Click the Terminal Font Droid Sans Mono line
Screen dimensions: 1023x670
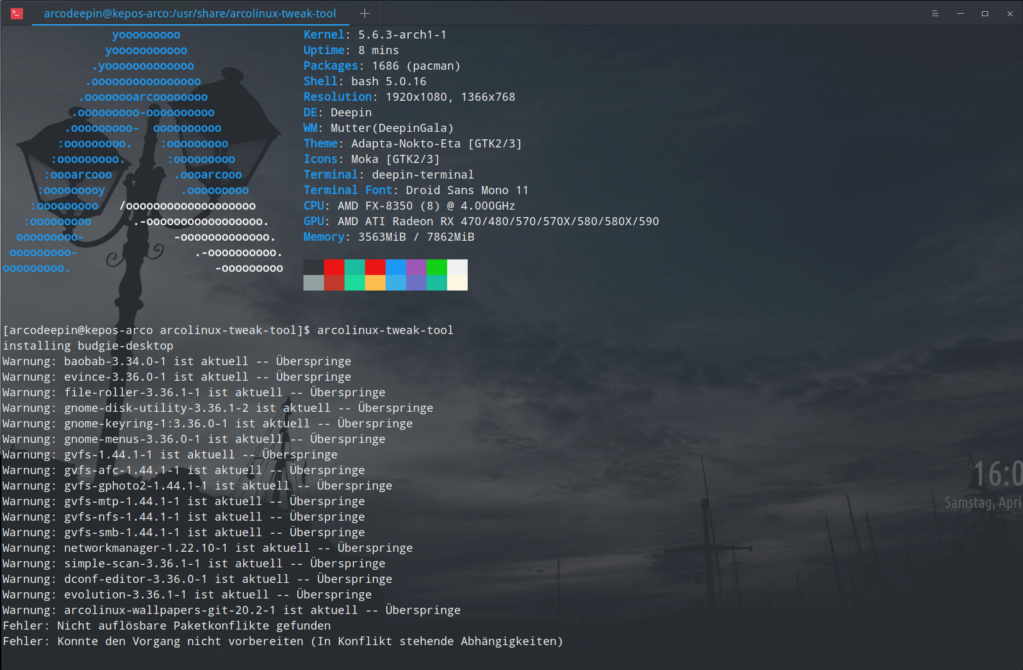pyautogui.click(x=416, y=190)
